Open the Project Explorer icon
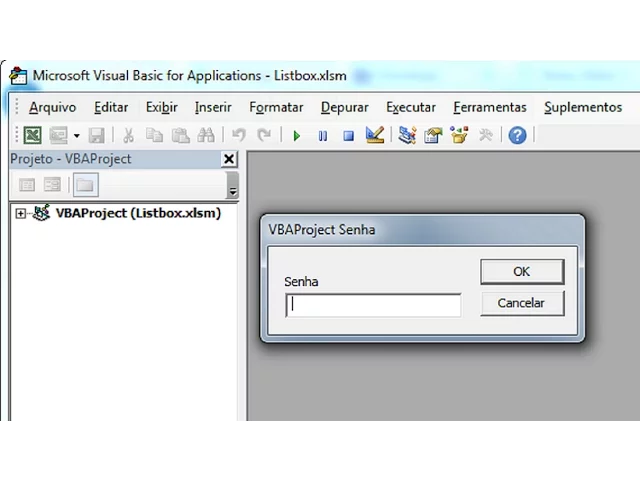 click(407, 135)
